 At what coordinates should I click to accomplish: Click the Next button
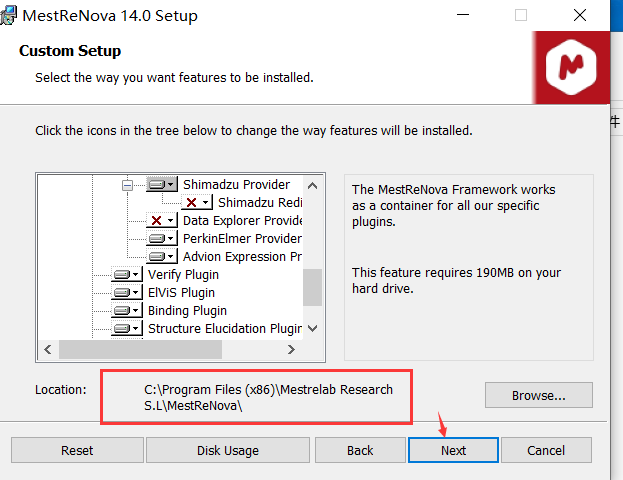tap(453, 450)
